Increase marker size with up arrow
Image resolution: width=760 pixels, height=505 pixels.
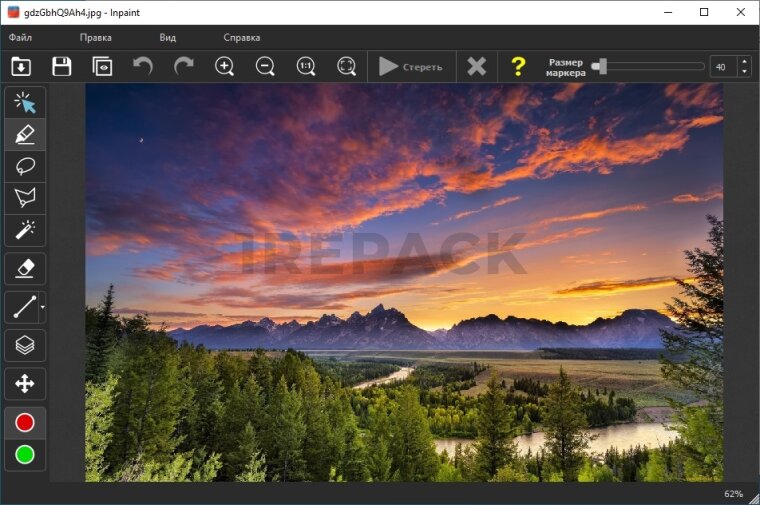point(743,62)
